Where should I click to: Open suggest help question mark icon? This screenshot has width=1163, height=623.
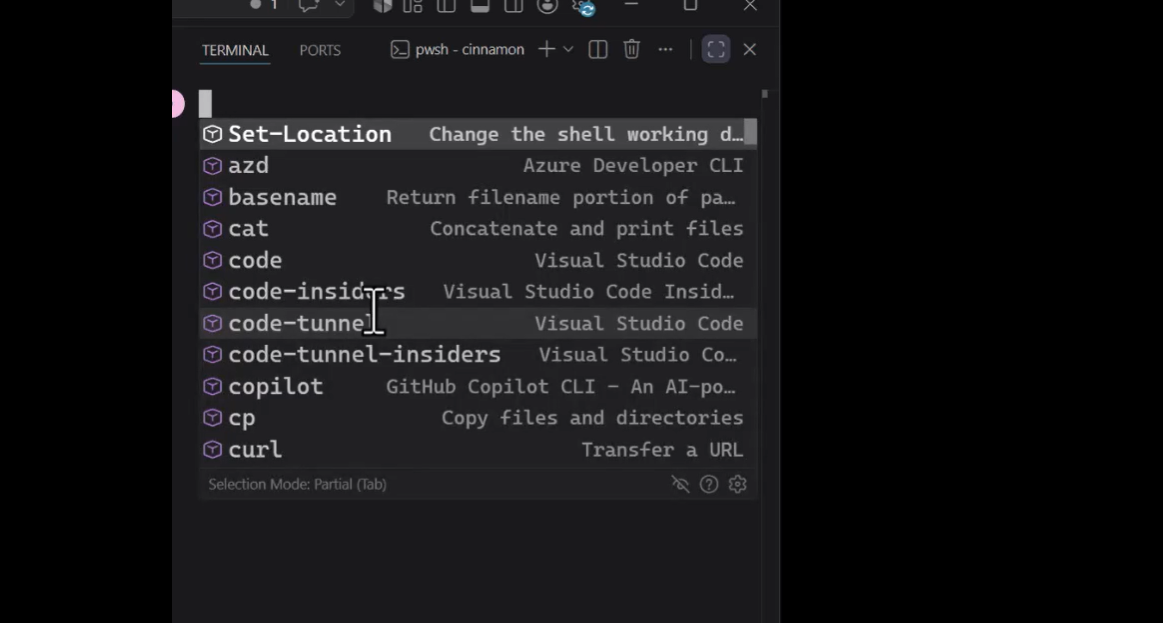(x=709, y=484)
